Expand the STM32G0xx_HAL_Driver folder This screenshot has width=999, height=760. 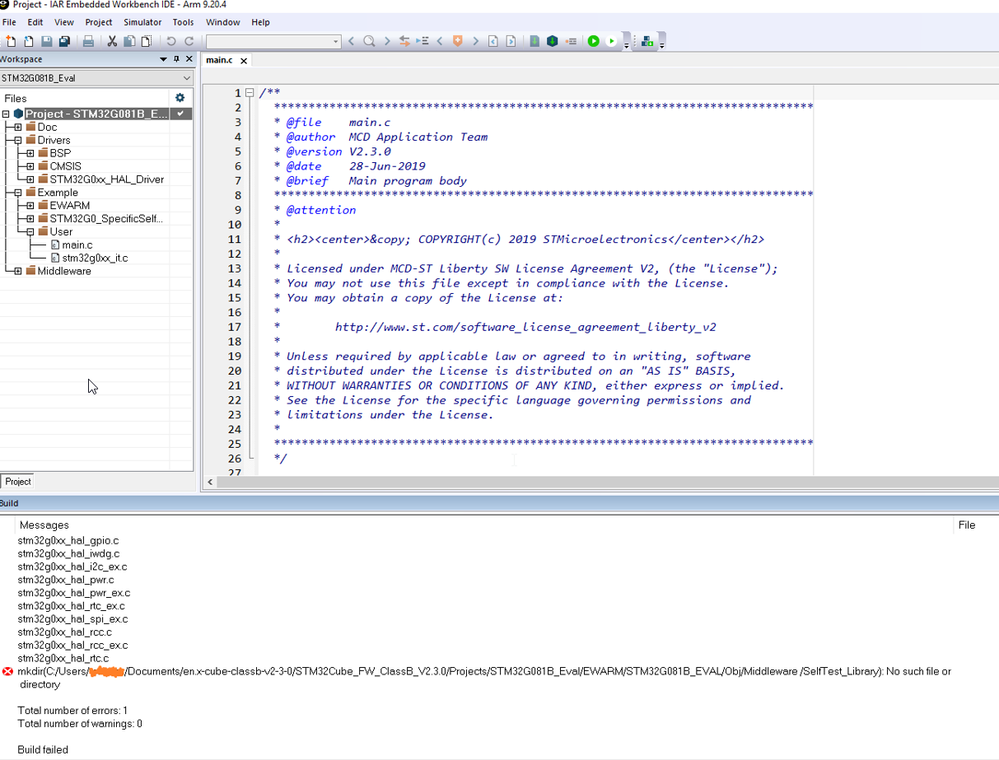coord(30,180)
